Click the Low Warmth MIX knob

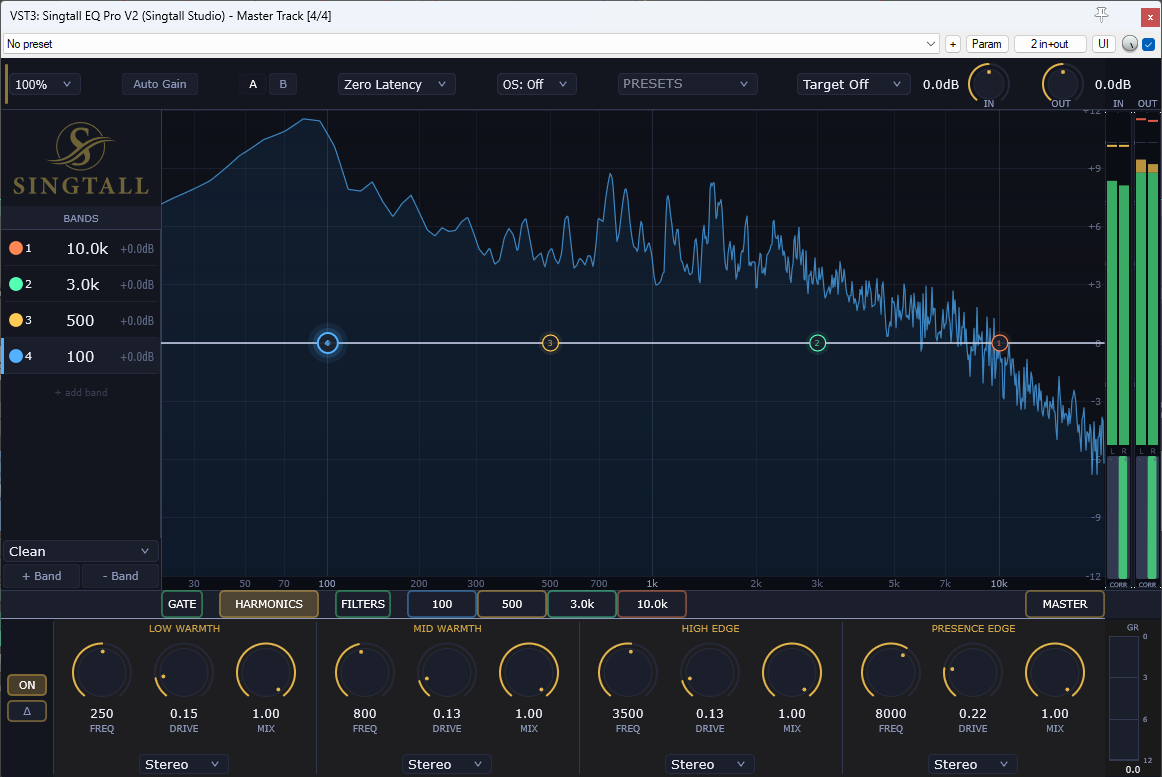pyautogui.click(x=266, y=672)
